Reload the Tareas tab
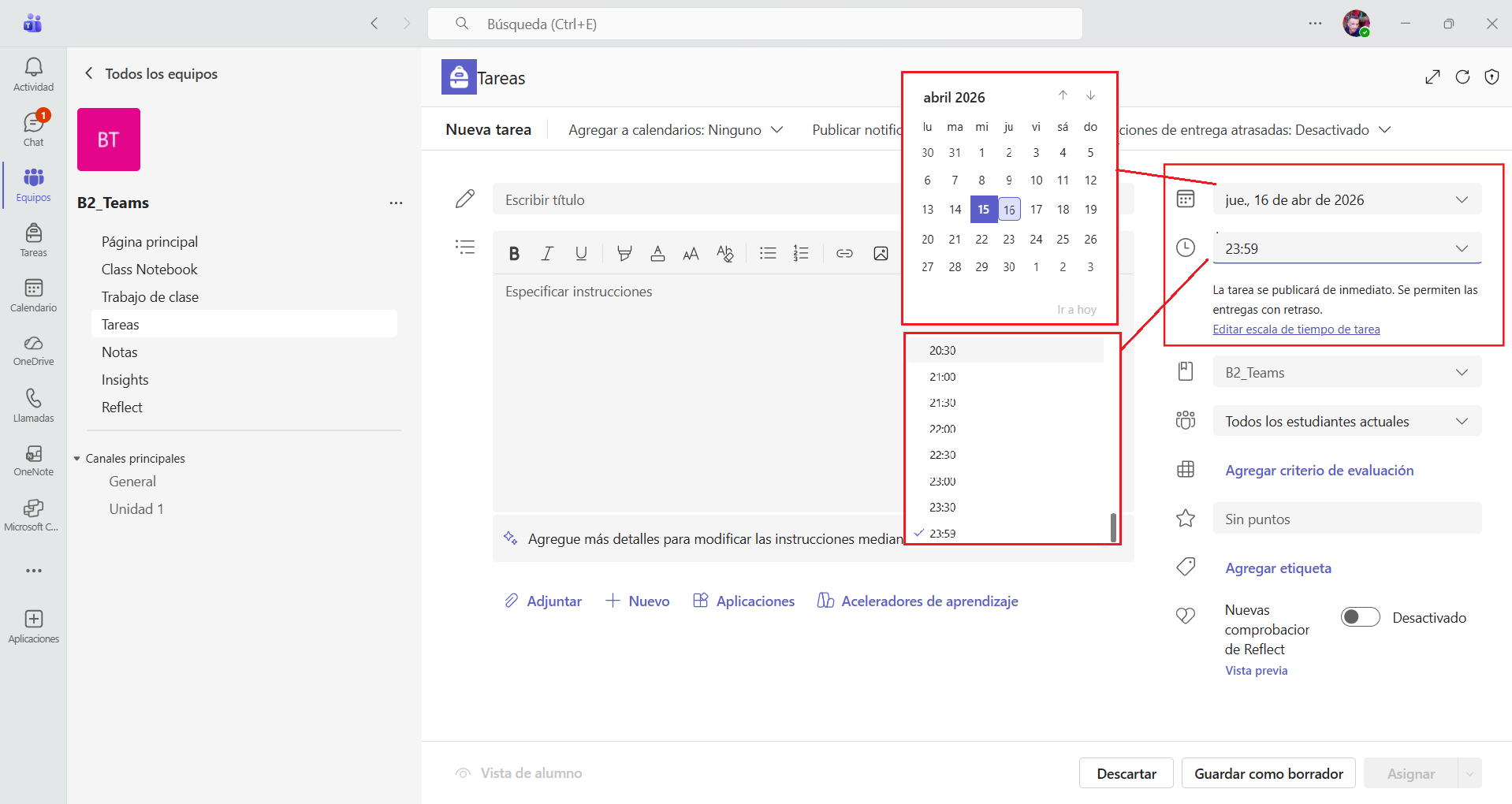This screenshot has height=804, width=1512. click(1462, 76)
